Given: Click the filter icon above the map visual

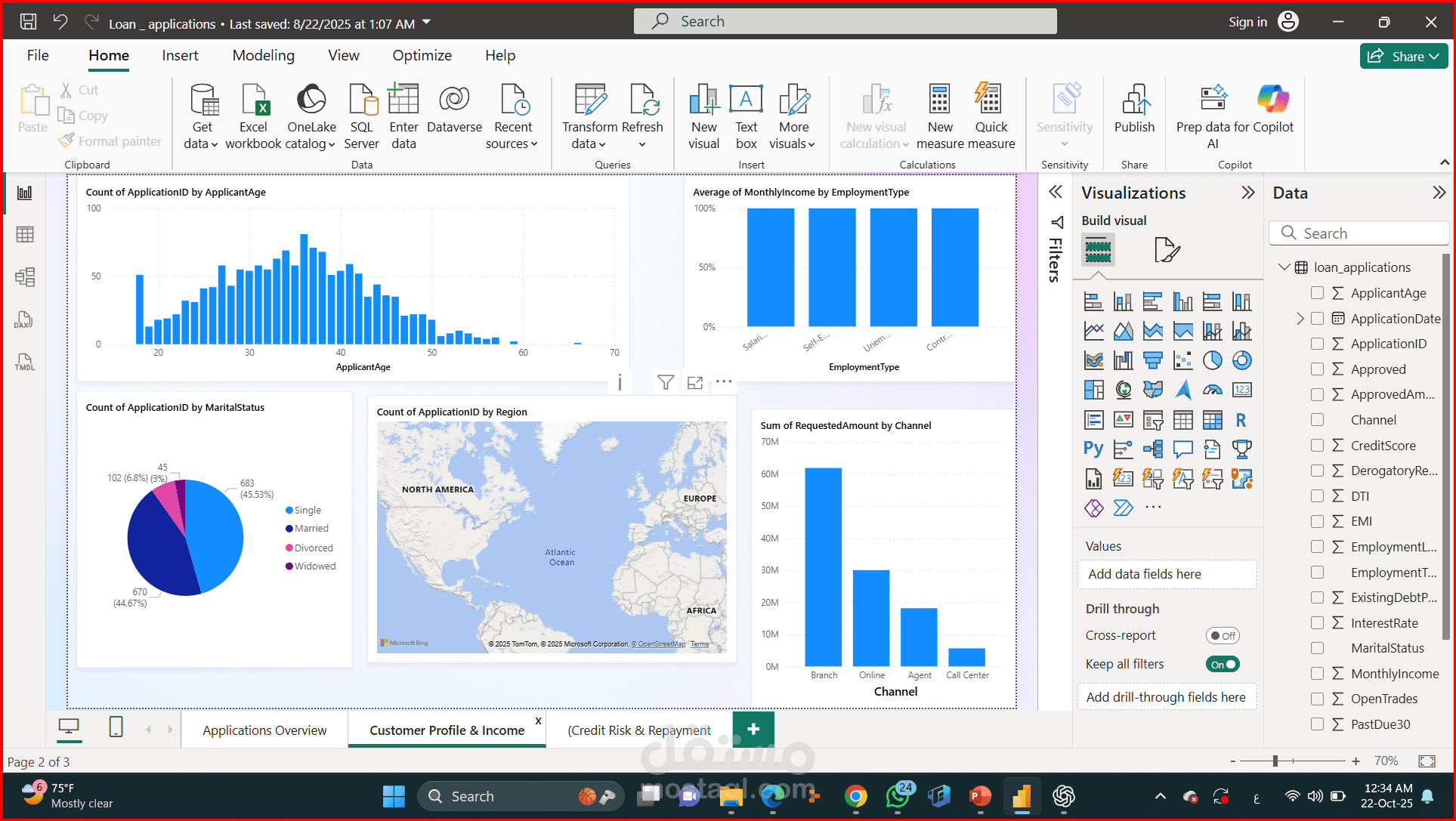Looking at the screenshot, I should (665, 383).
